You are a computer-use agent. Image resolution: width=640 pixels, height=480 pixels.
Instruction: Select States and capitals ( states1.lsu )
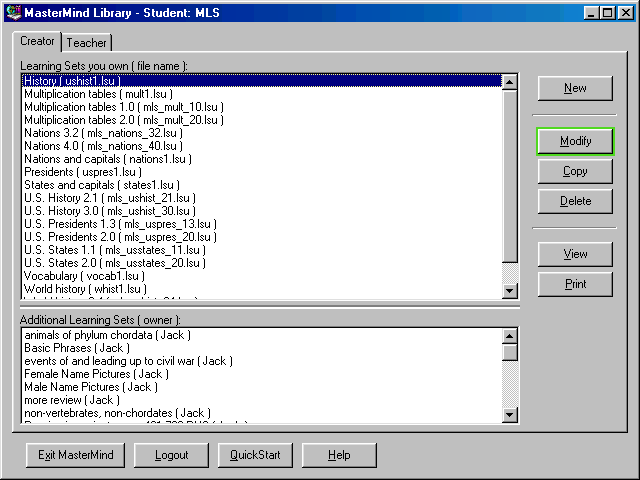pos(262,185)
